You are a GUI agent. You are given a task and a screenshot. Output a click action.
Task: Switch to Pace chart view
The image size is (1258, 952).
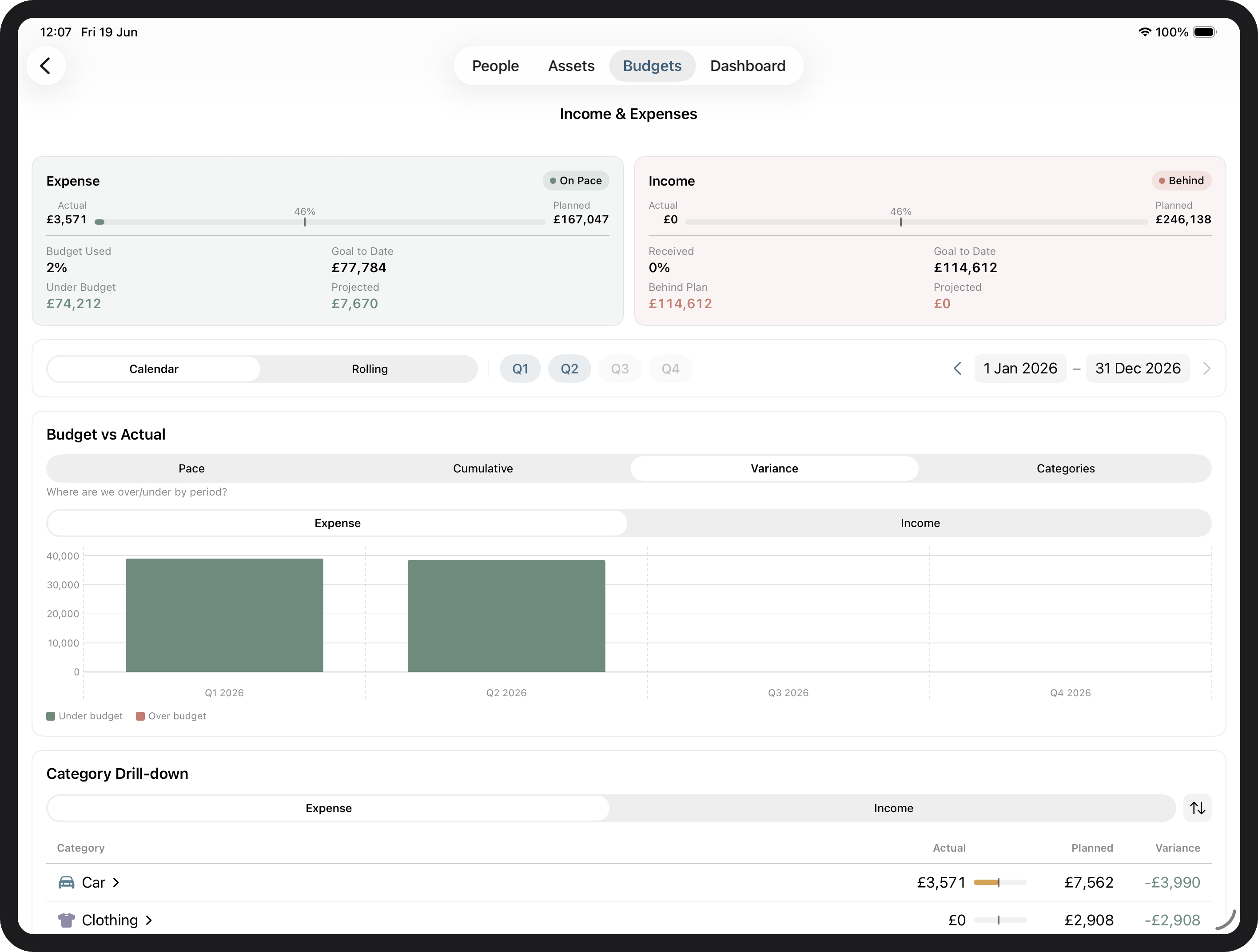[x=191, y=468]
